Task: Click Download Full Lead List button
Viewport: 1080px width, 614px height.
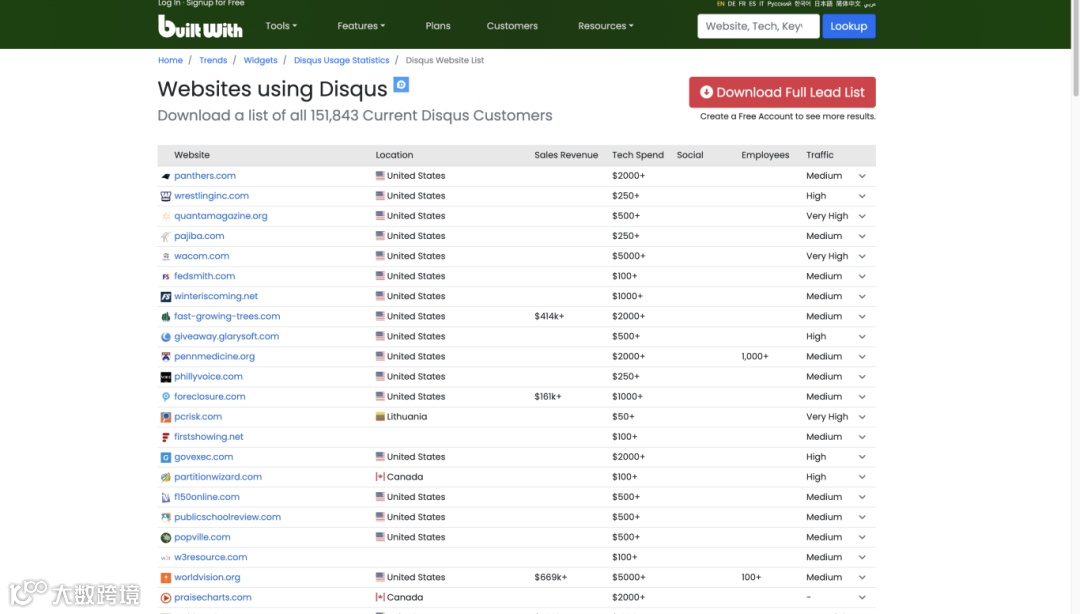Action: coord(782,92)
